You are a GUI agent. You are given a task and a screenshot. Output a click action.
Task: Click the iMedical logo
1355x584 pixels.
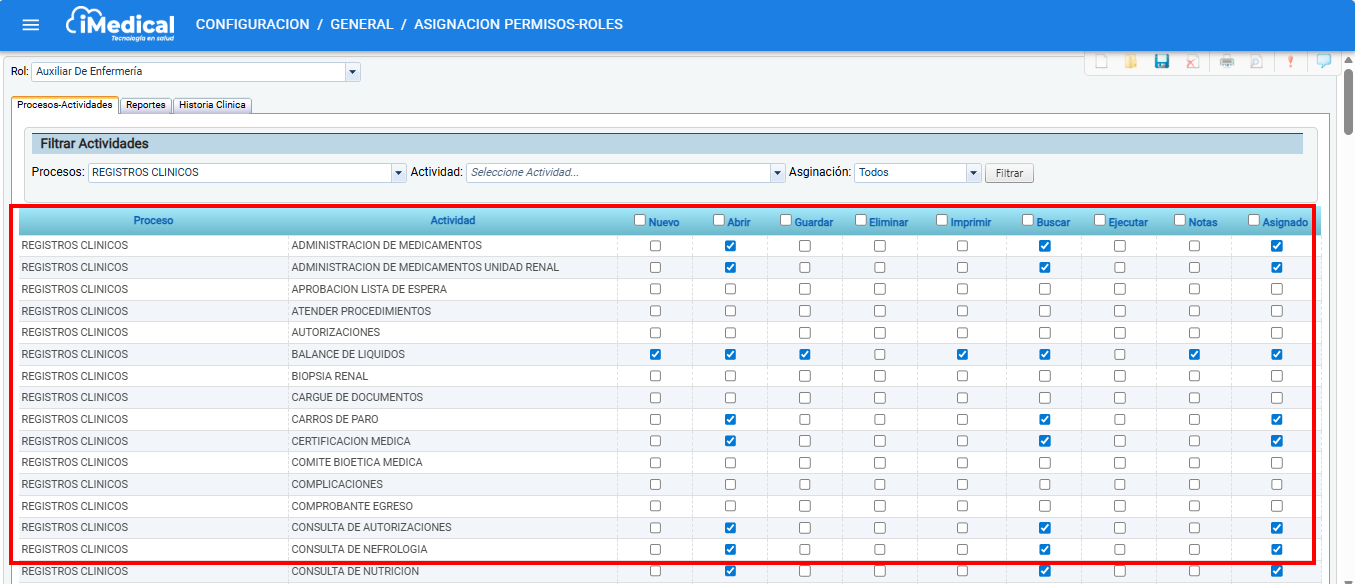(120, 25)
